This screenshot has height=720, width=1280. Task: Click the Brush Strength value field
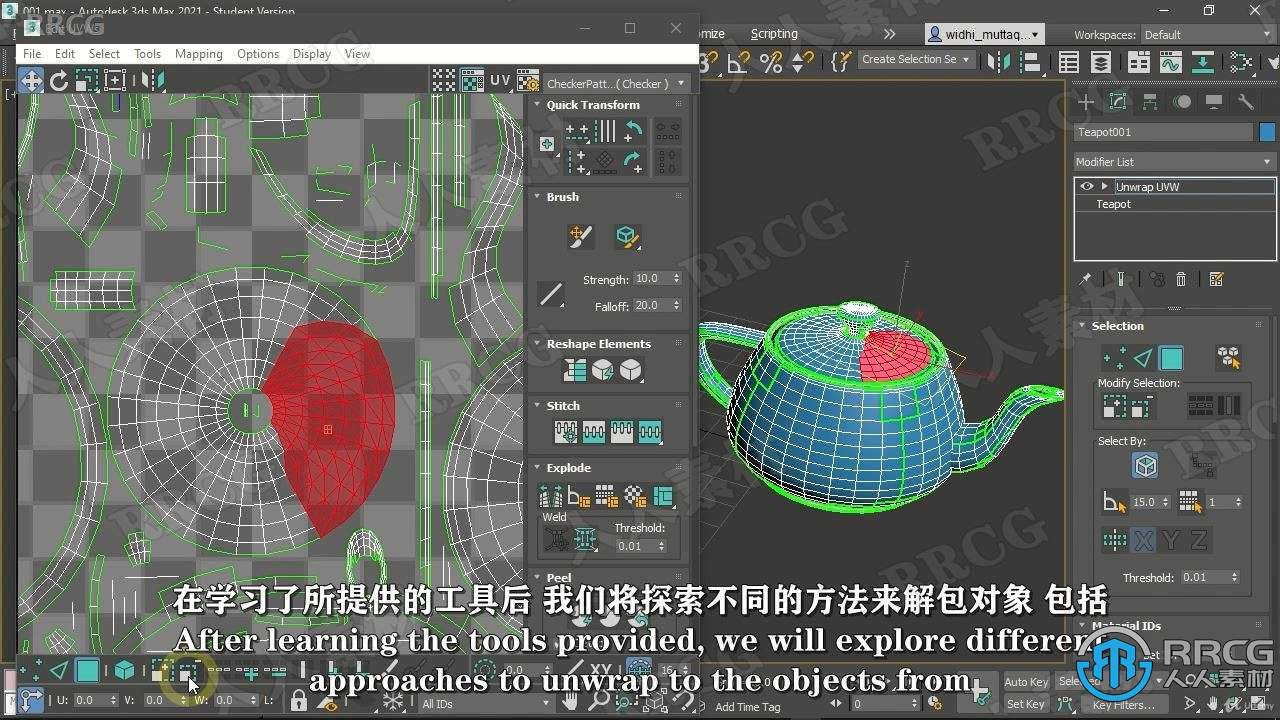pos(651,279)
